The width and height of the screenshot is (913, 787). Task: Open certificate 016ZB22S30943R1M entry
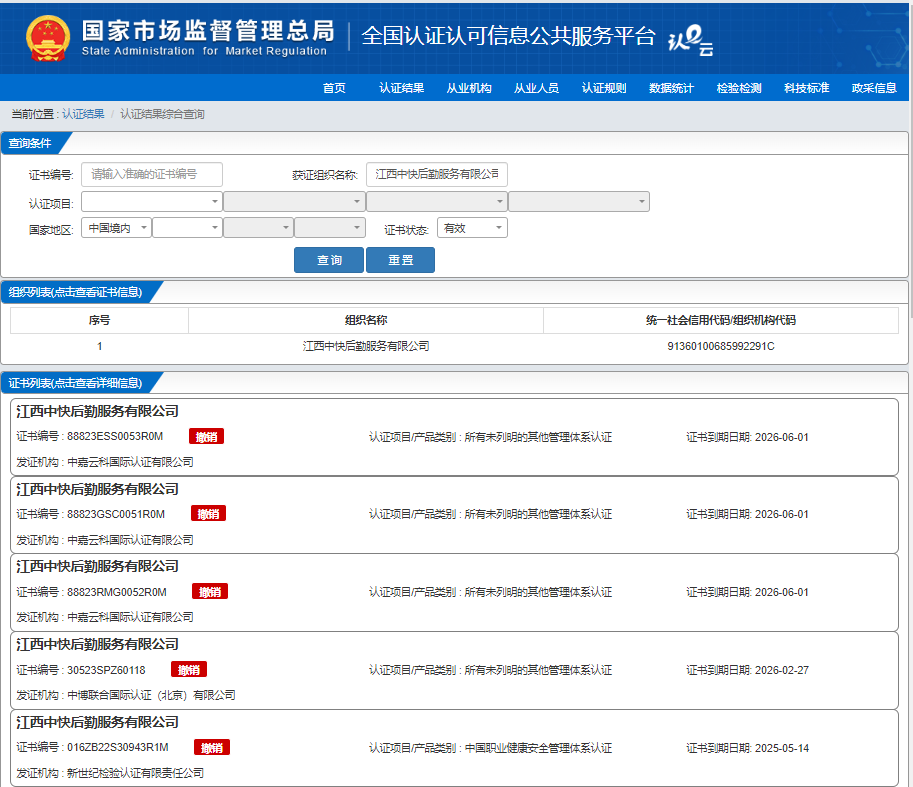[118, 747]
